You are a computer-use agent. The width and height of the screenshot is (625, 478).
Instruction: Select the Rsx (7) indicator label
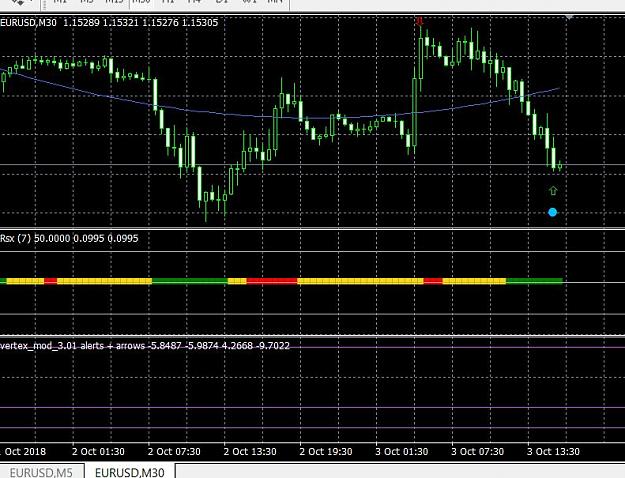point(69,238)
